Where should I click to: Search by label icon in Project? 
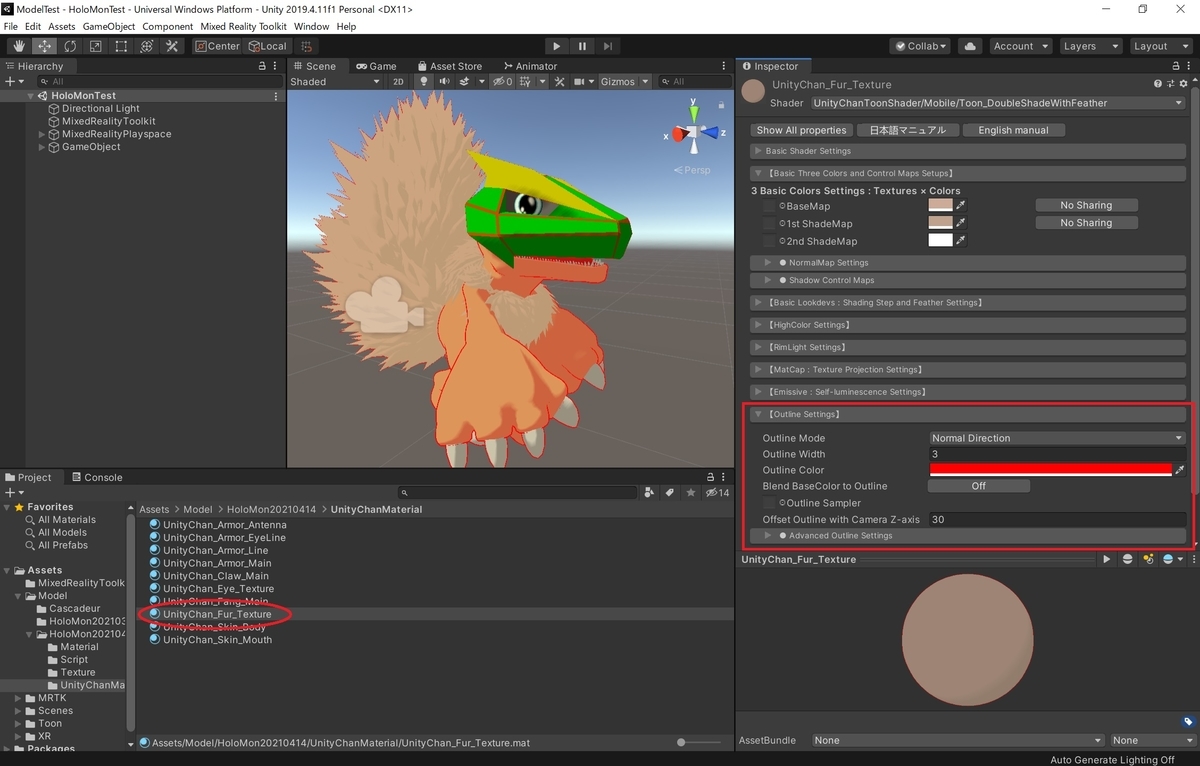click(x=670, y=493)
